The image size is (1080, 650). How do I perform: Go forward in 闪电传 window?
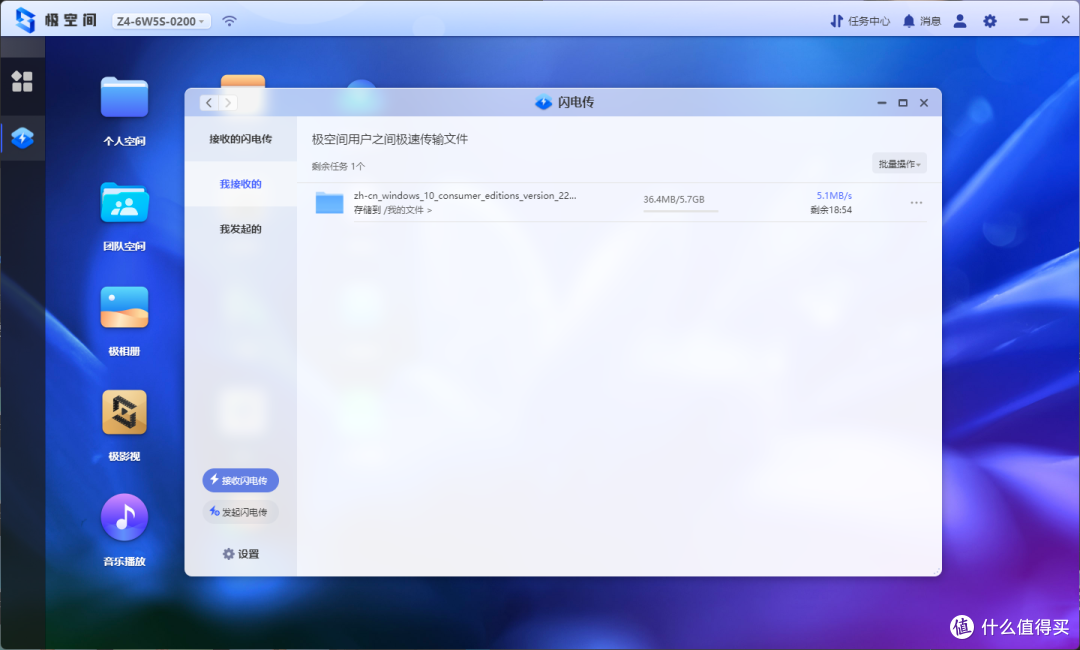click(228, 103)
